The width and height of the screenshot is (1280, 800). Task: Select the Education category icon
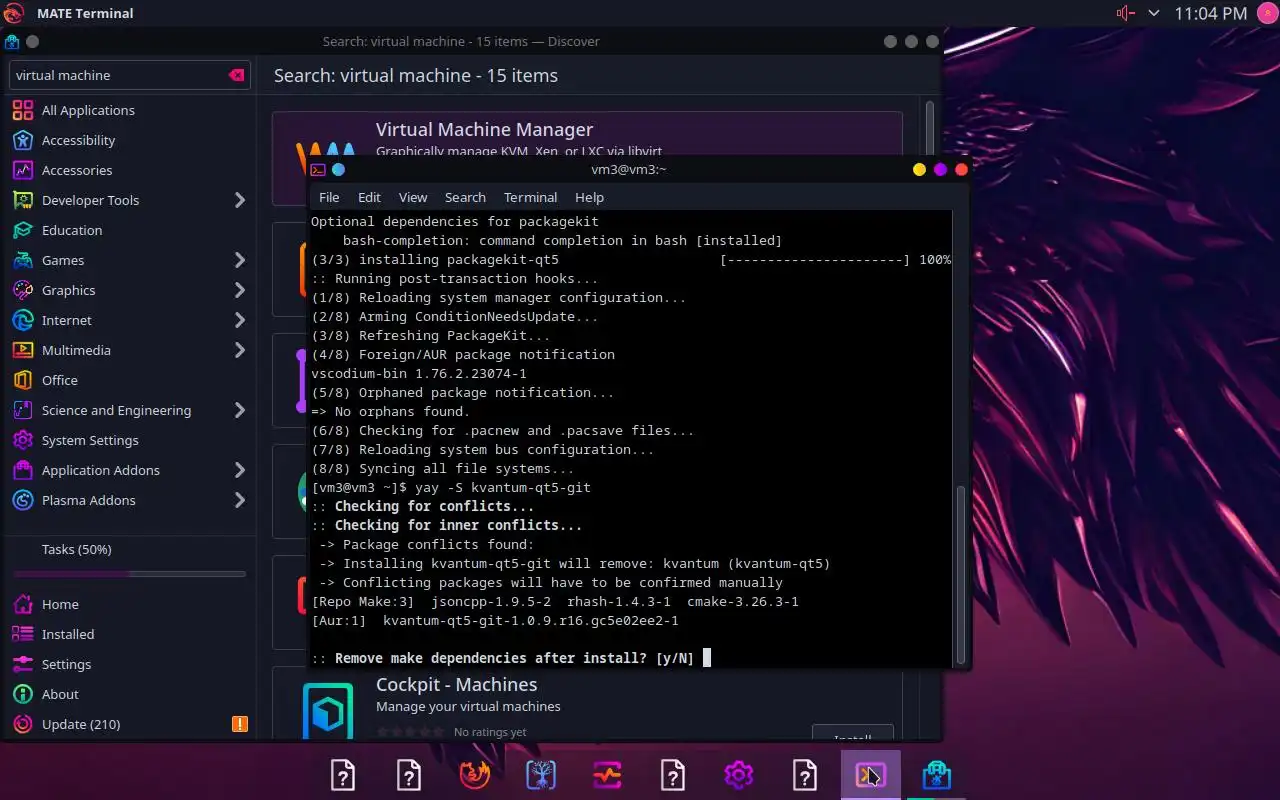(x=24, y=230)
